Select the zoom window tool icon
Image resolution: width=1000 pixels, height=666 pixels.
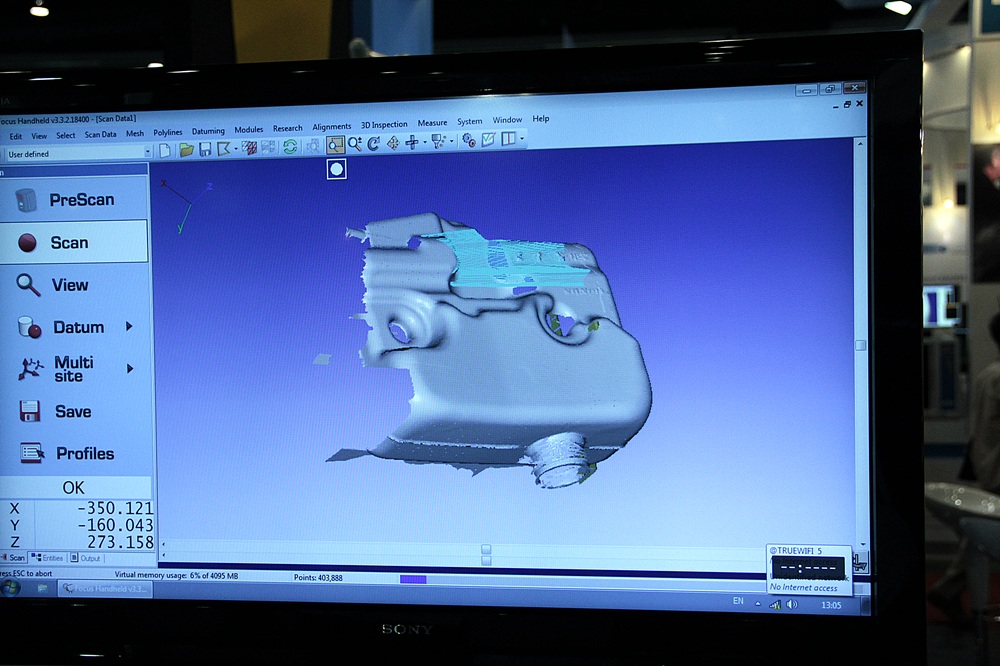[335, 145]
